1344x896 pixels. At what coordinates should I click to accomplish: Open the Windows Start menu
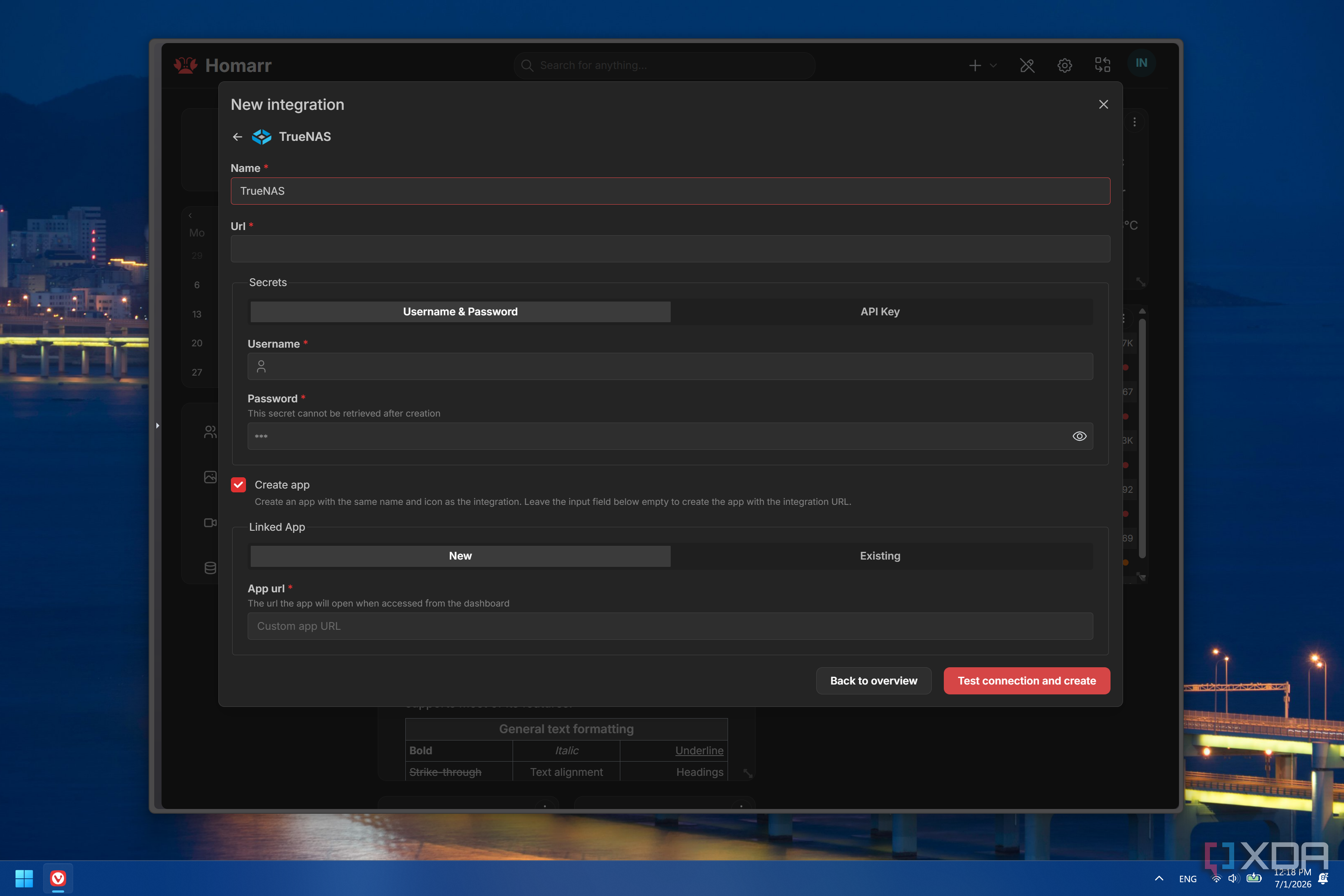pos(24,878)
